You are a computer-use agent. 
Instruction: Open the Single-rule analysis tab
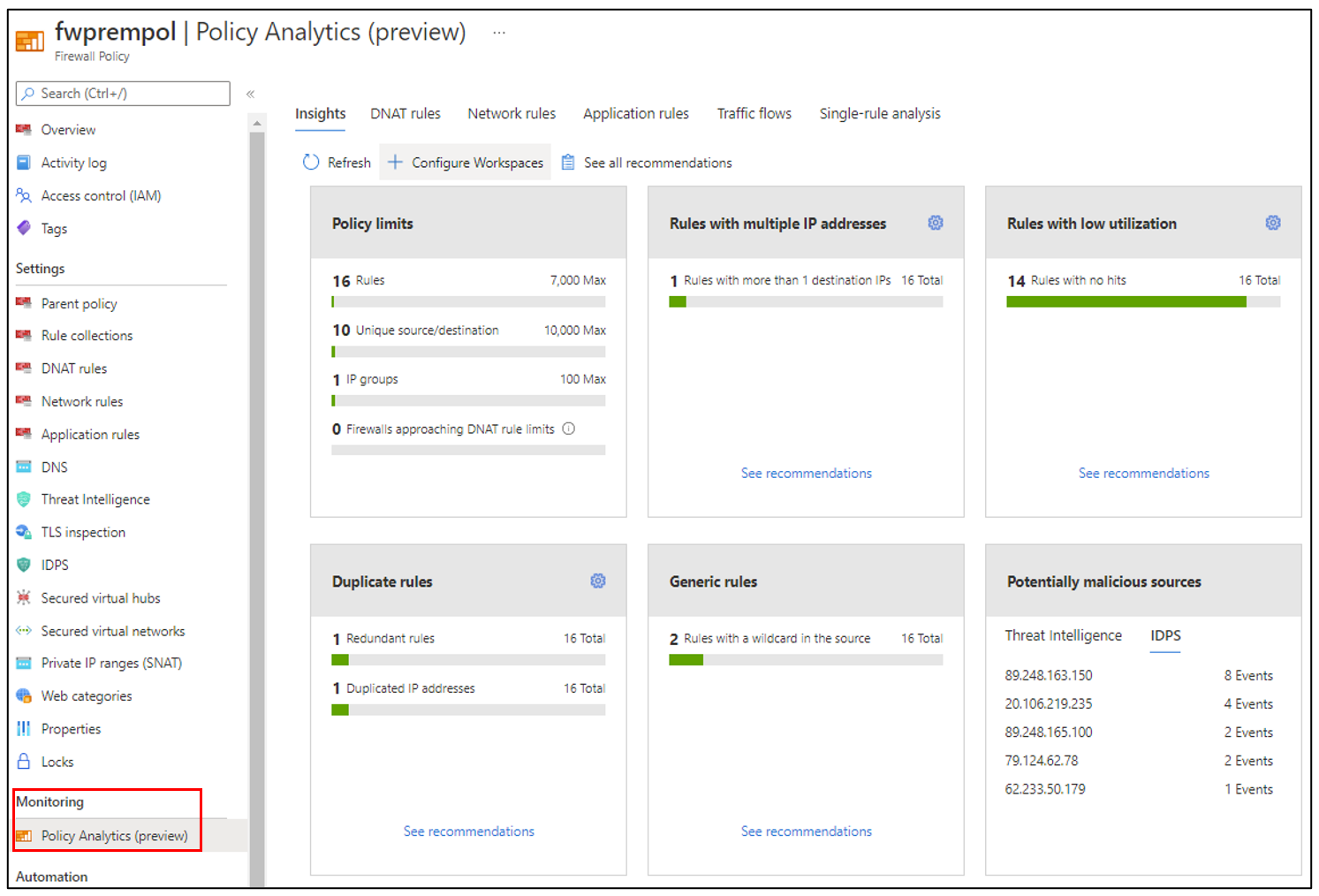[879, 113]
